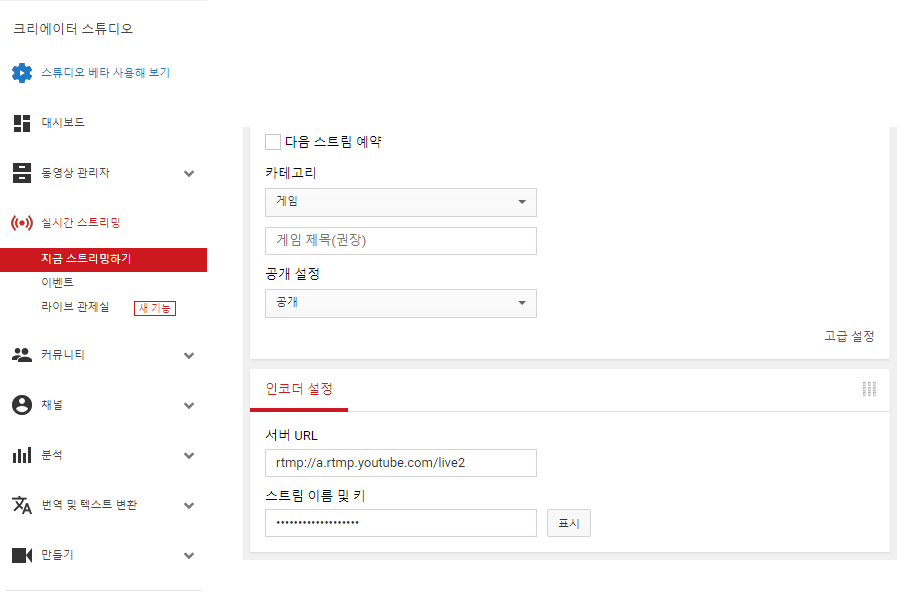Image resolution: width=908 pixels, height=599 pixels.
Task: Click the translation icon
Action: (22, 505)
